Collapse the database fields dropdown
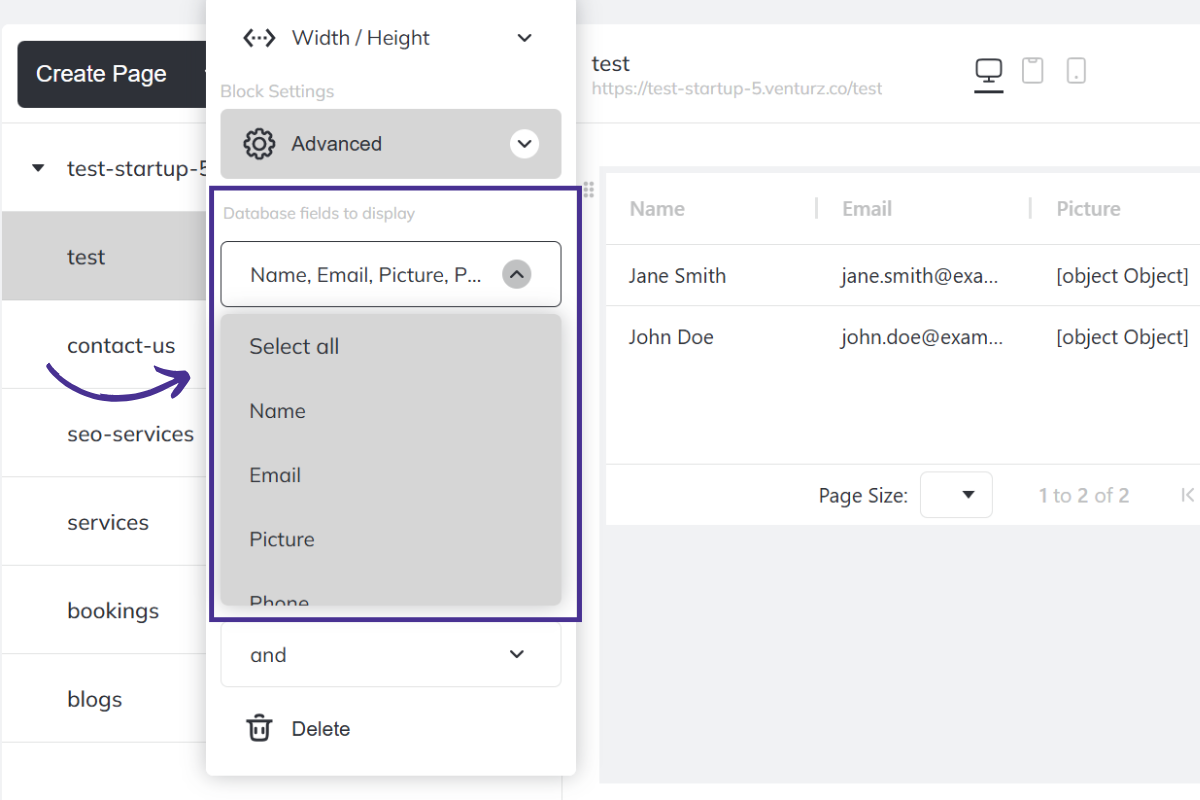The image size is (1200, 800). point(516,275)
